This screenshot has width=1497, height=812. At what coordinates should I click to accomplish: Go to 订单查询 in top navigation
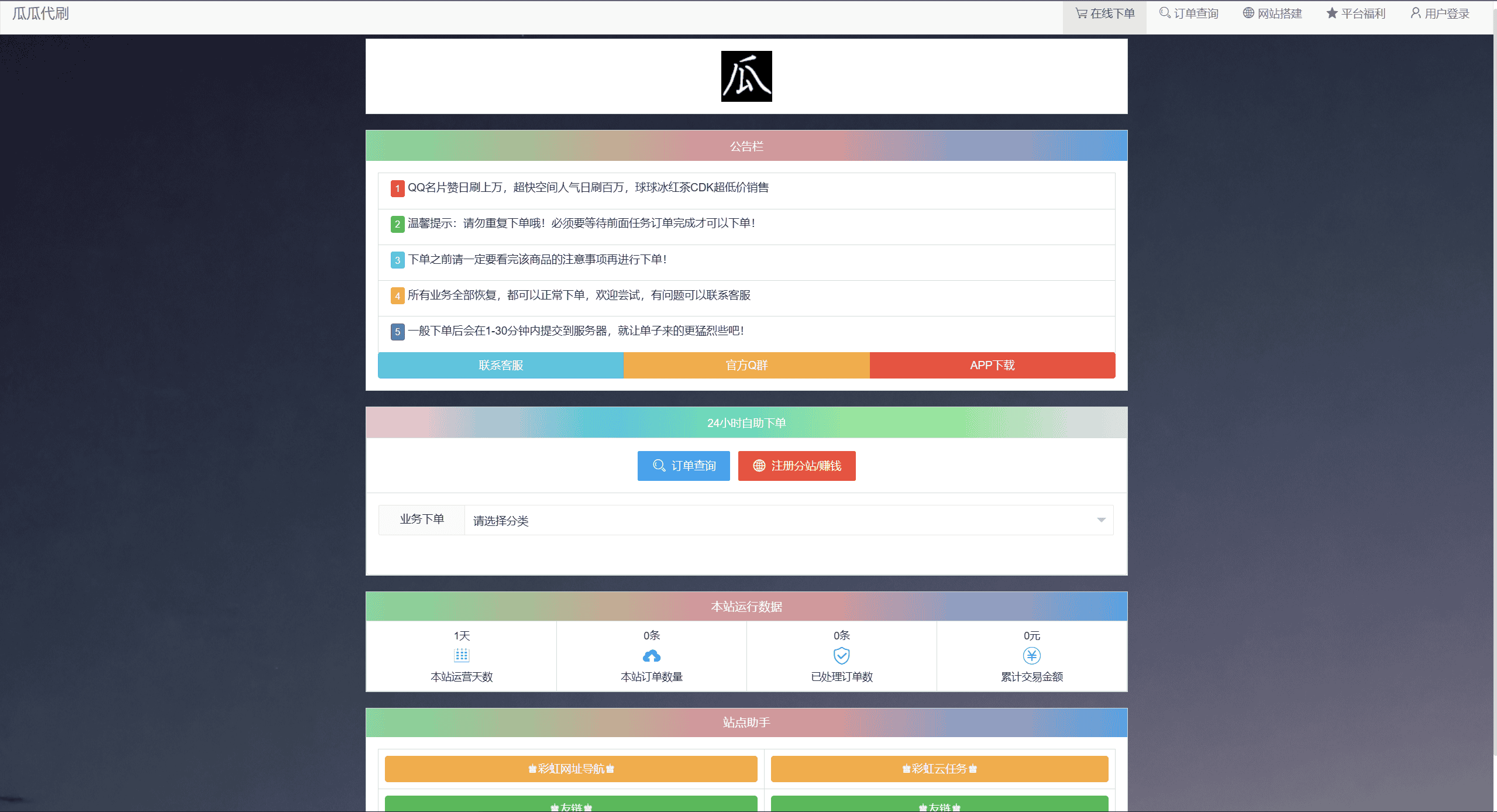point(1189,13)
